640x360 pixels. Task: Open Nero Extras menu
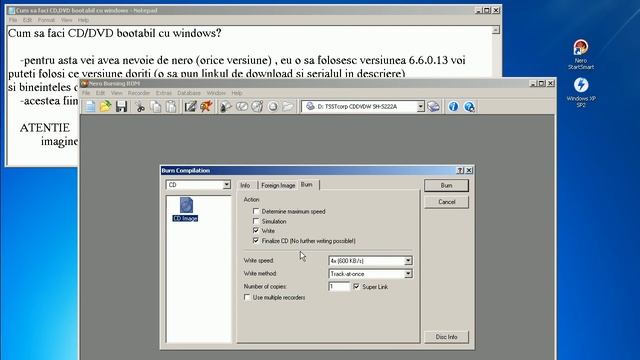(x=164, y=93)
